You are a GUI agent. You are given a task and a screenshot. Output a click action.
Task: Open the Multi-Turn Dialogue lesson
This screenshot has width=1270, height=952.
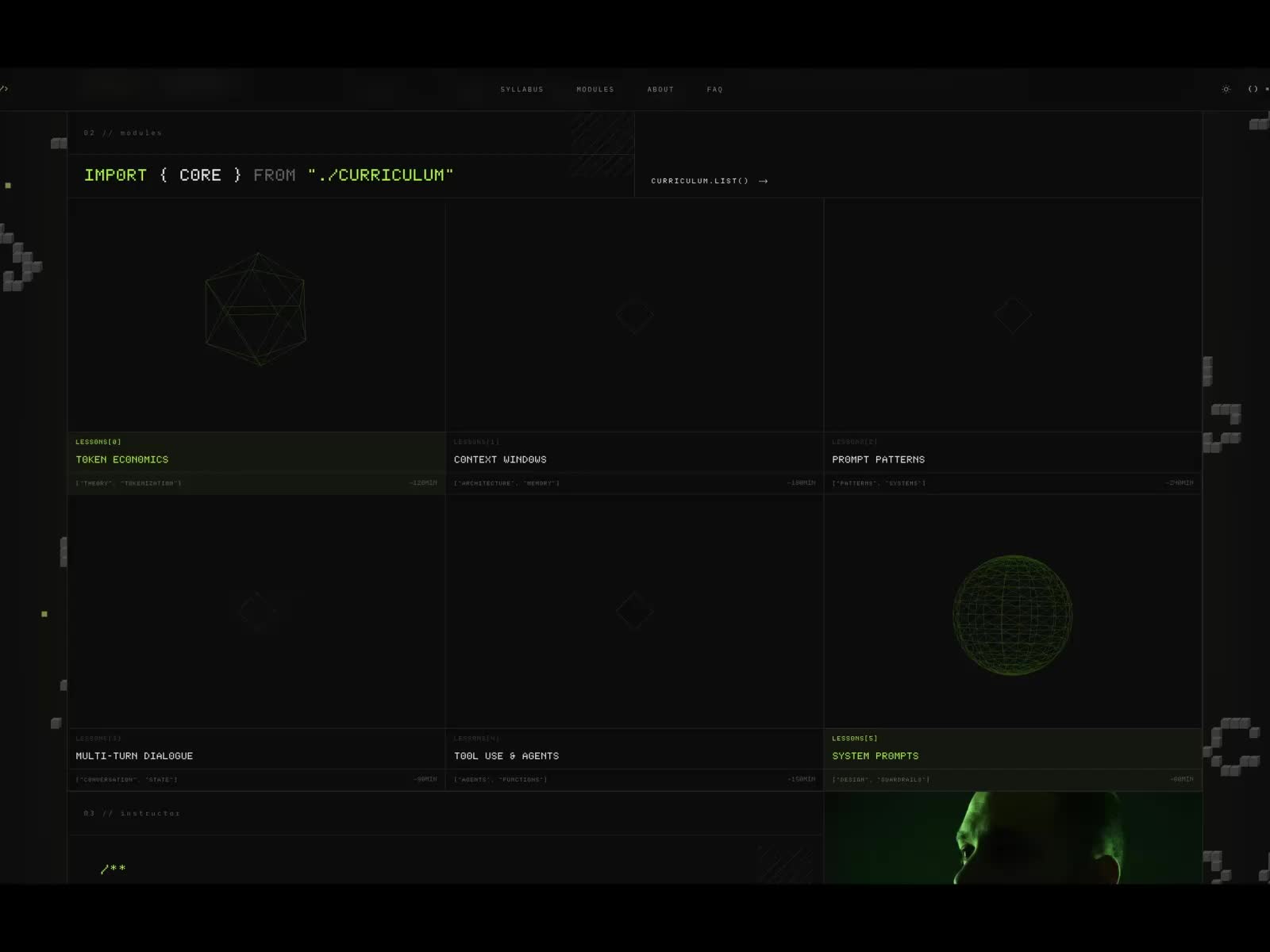click(x=134, y=756)
